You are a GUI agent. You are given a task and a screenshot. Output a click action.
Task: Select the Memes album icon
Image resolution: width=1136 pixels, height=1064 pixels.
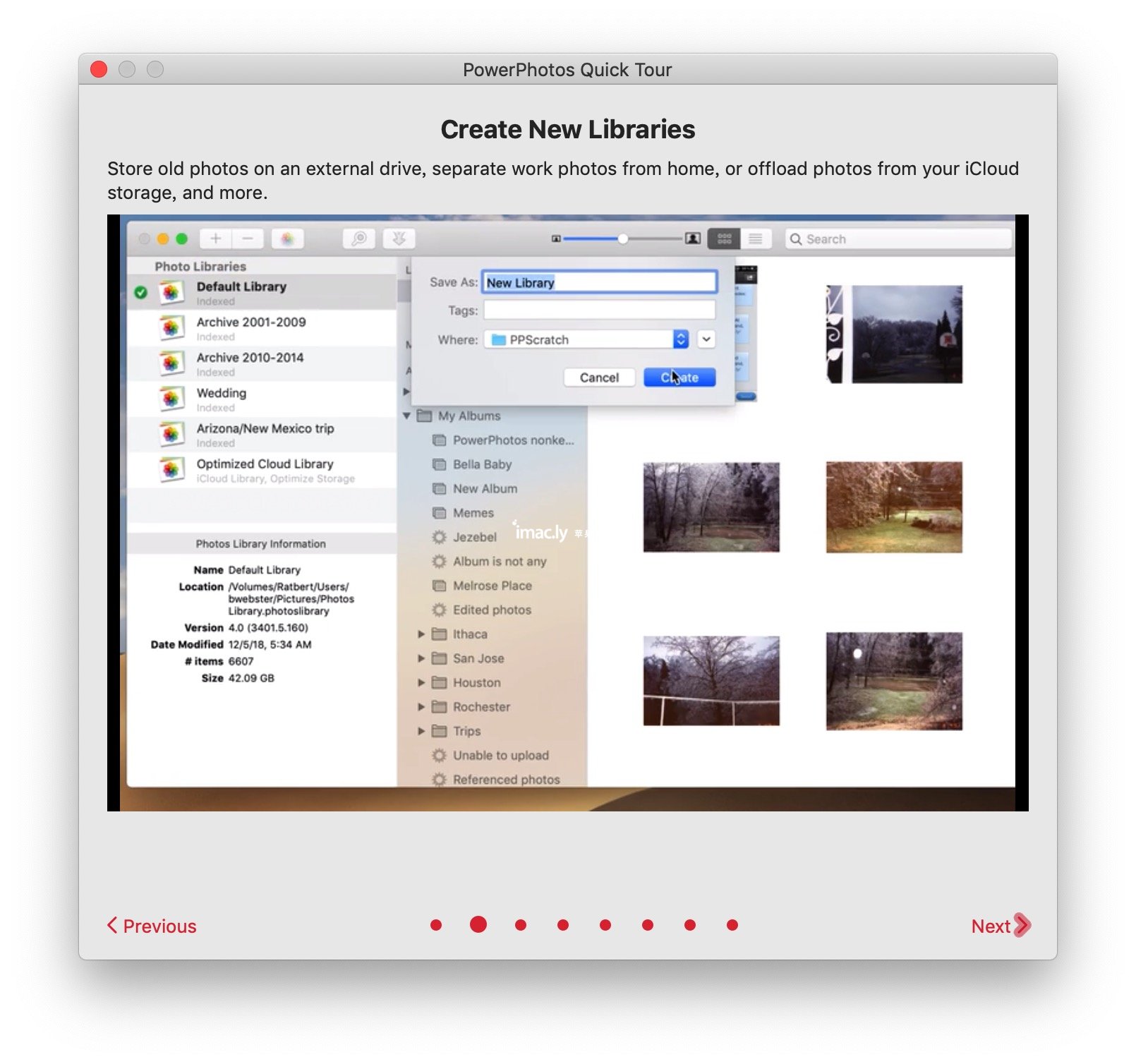[439, 513]
